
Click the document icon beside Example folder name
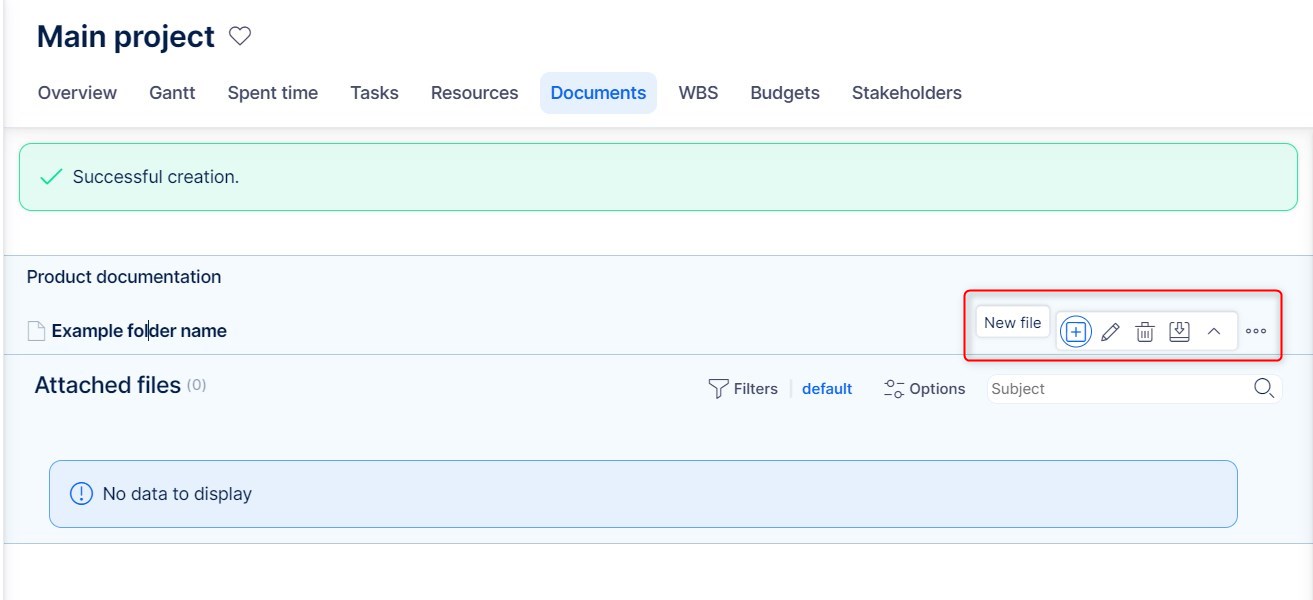36,331
